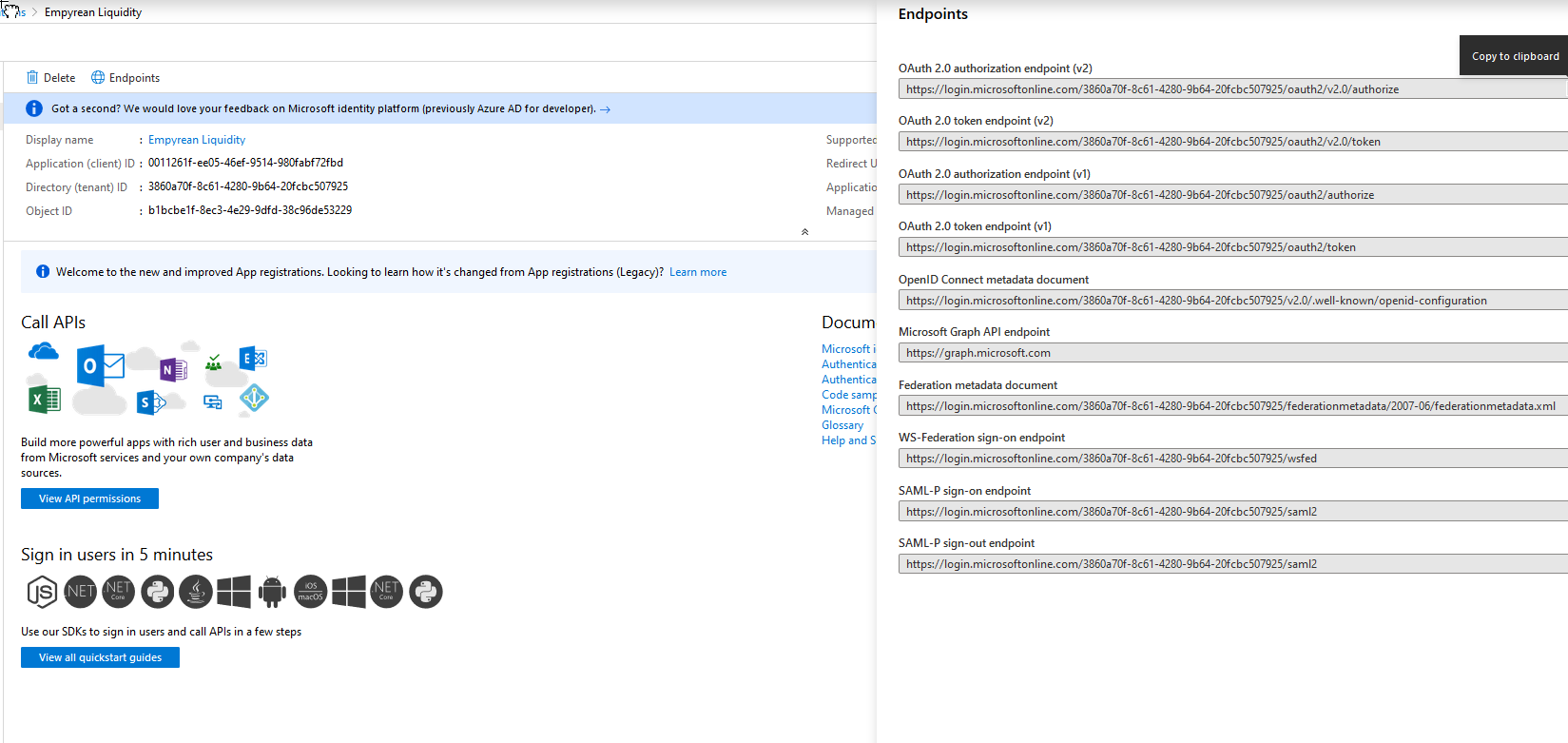The image size is (1568, 743).
Task: Select the blue devices icon beside SharePoint
Action: [213, 402]
